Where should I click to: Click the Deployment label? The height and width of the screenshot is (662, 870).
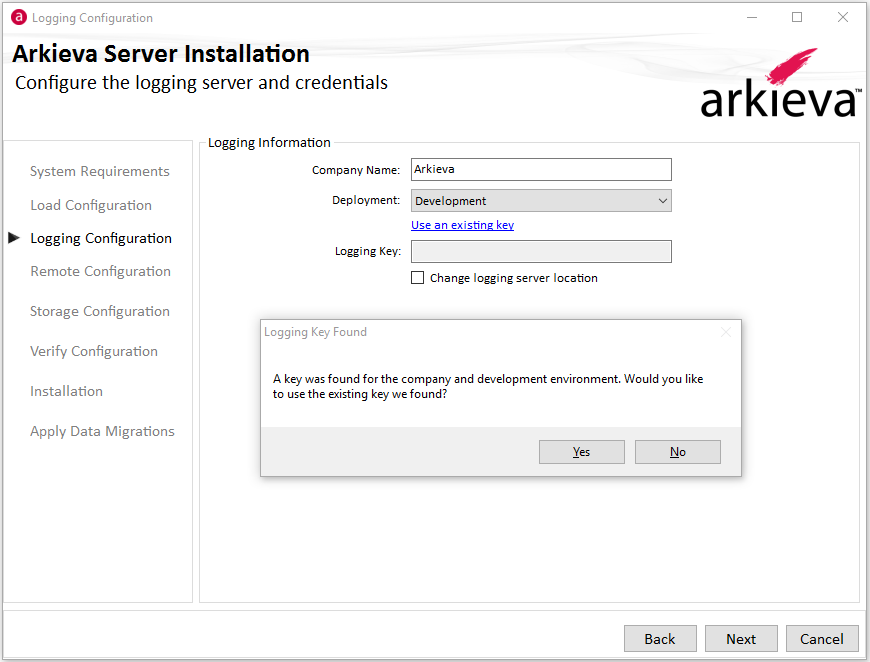point(366,200)
